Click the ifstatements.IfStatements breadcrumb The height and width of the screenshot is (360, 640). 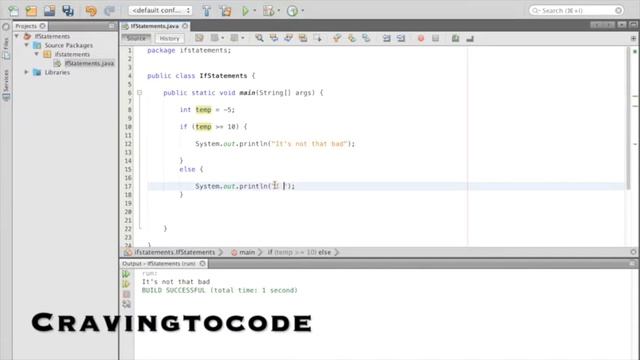coord(175,252)
